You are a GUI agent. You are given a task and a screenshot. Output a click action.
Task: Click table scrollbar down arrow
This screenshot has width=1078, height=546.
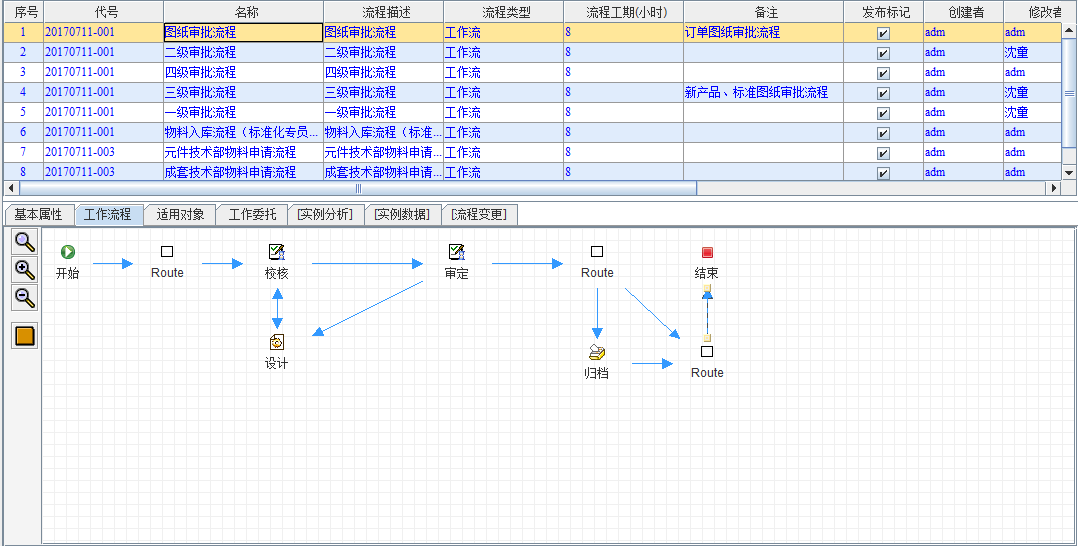1069,173
